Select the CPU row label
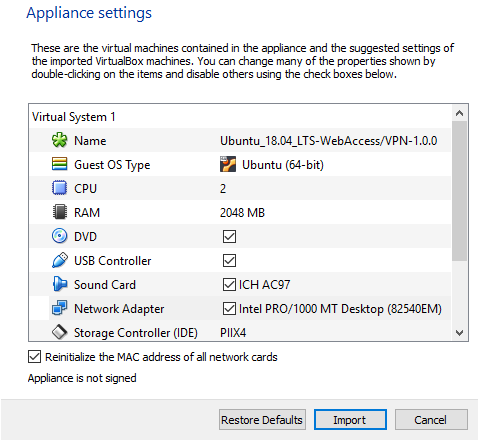The width and height of the screenshot is (479, 441). tap(85, 189)
